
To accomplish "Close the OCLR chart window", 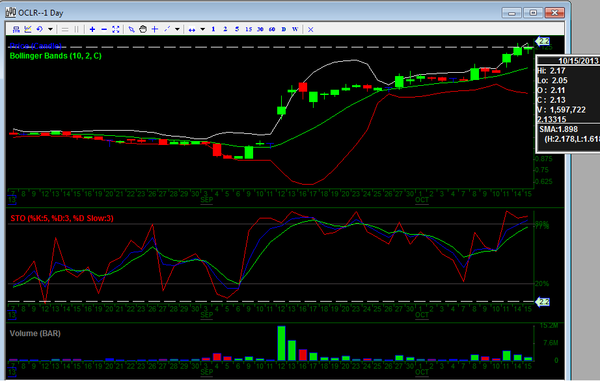I will (554, 13).
